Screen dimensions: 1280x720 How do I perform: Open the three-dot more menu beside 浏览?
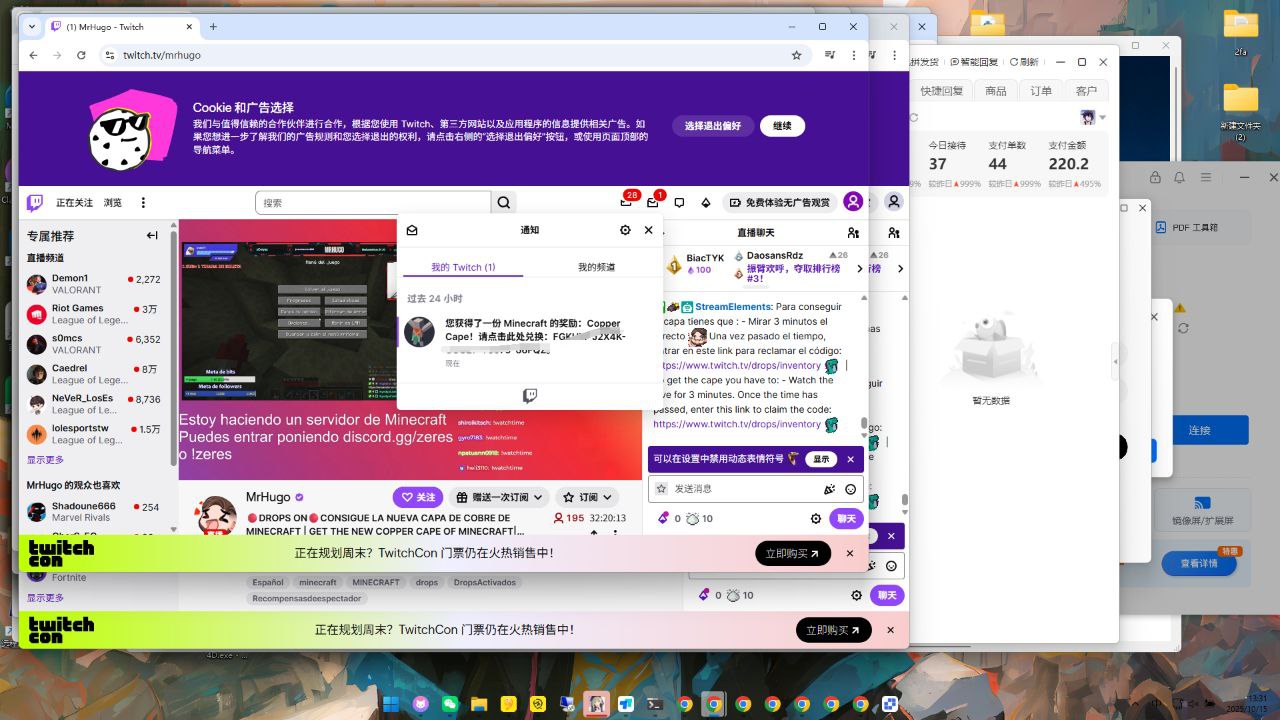click(143, 202)
